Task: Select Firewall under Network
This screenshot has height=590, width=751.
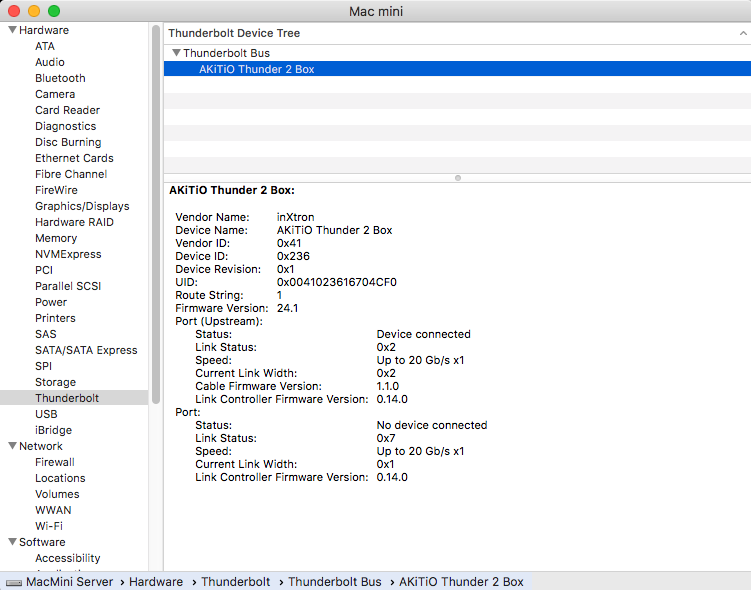Action: [55, 462]
